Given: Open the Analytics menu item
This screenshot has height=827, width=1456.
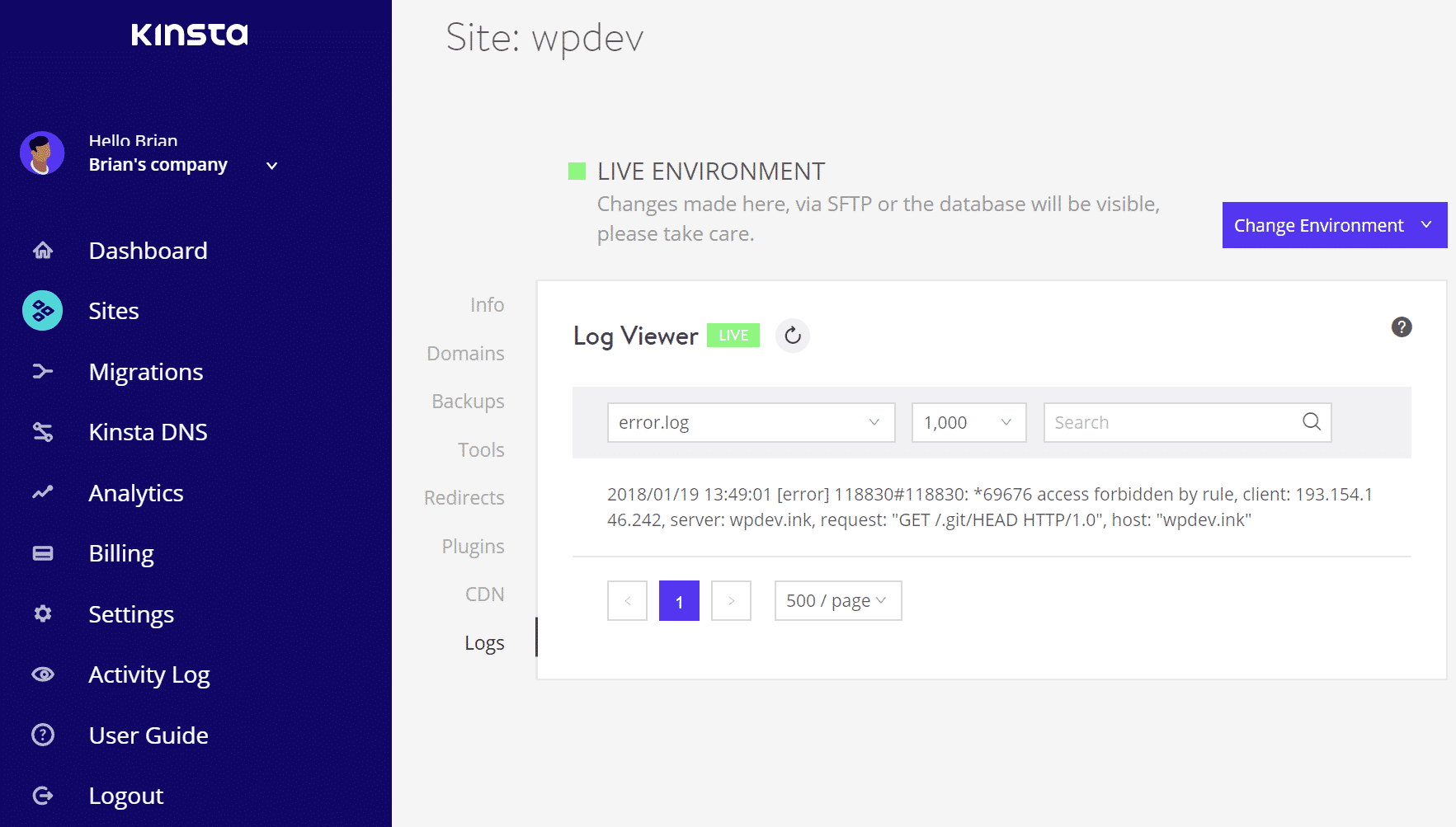Looking at the screenshot, I should 136,493.
